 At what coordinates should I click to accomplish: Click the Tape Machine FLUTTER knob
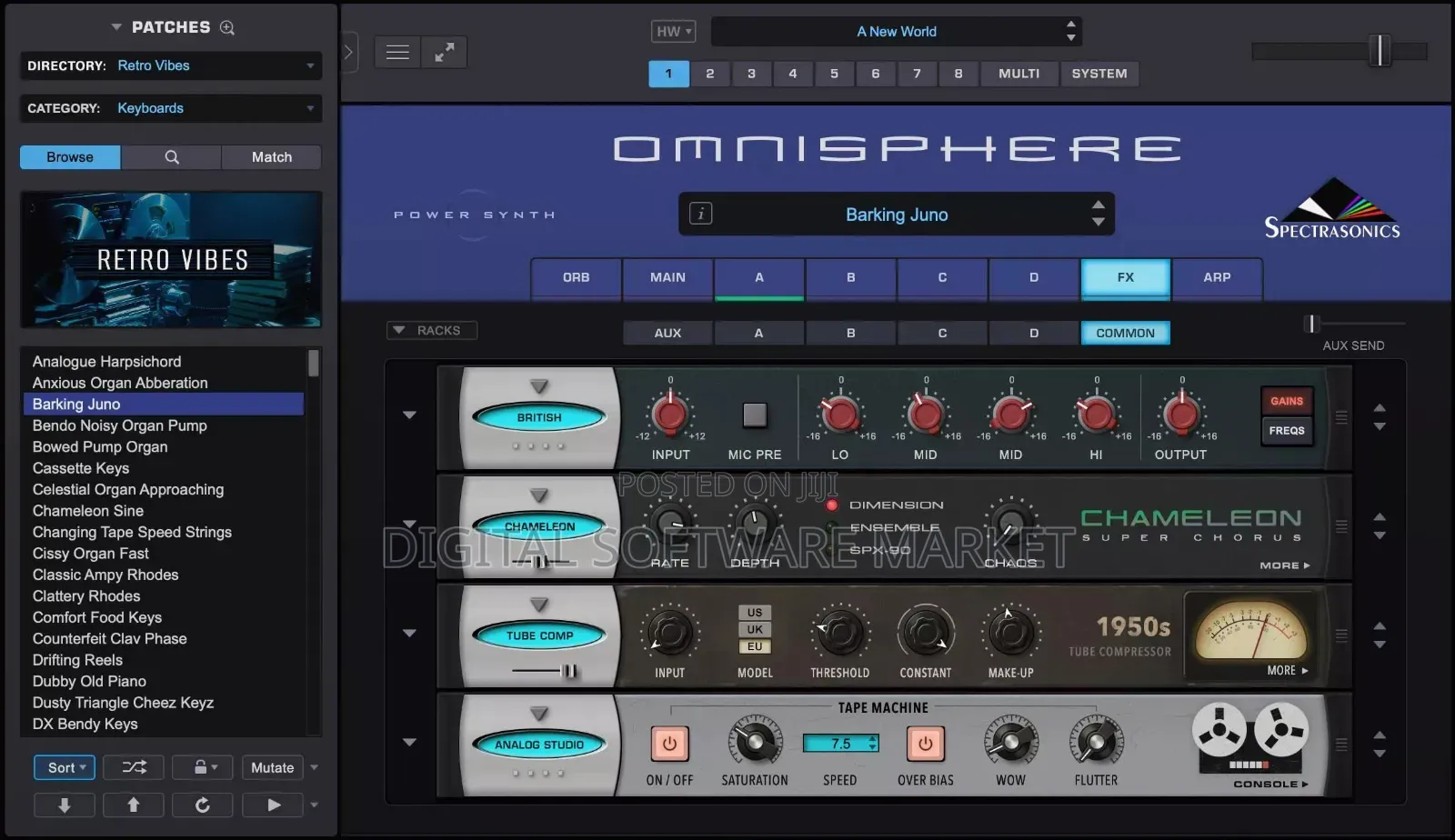pos(1096,742)
